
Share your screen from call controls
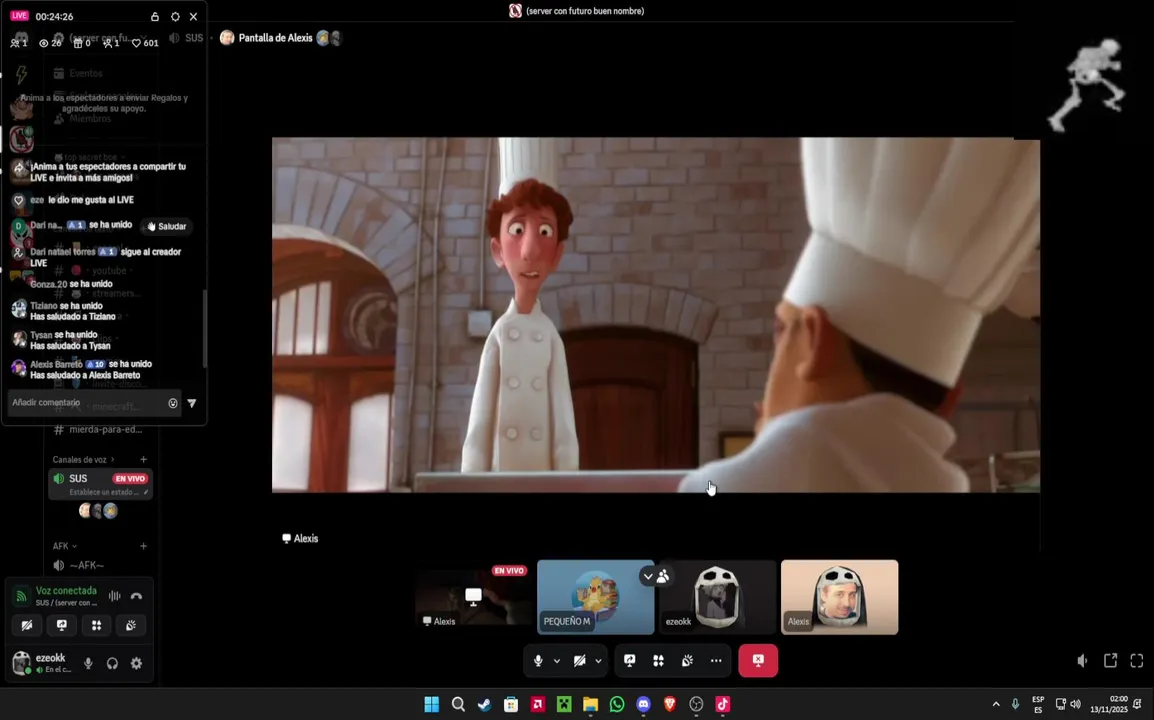(x=629, y=660)
